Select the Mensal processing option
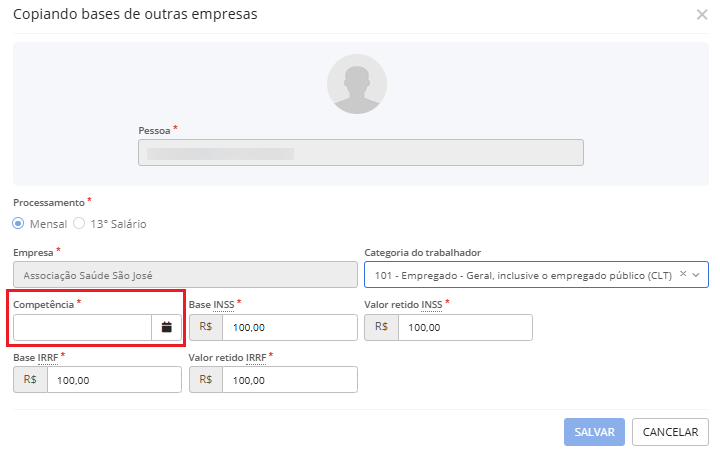Image resolution: width=720 pixels, height=452 pixels. pyautogui.click(x=19, y=223)
